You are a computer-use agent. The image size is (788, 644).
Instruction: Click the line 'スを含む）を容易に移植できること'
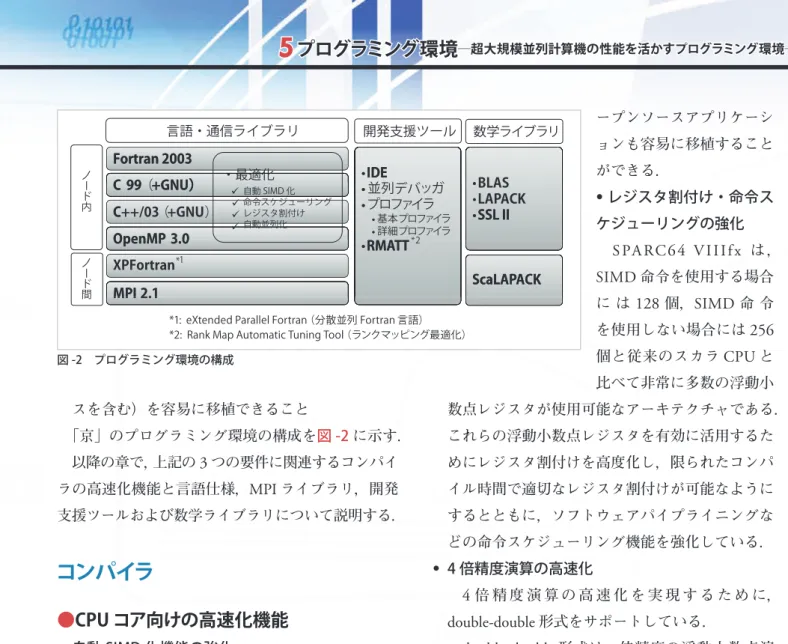[190, 409]
